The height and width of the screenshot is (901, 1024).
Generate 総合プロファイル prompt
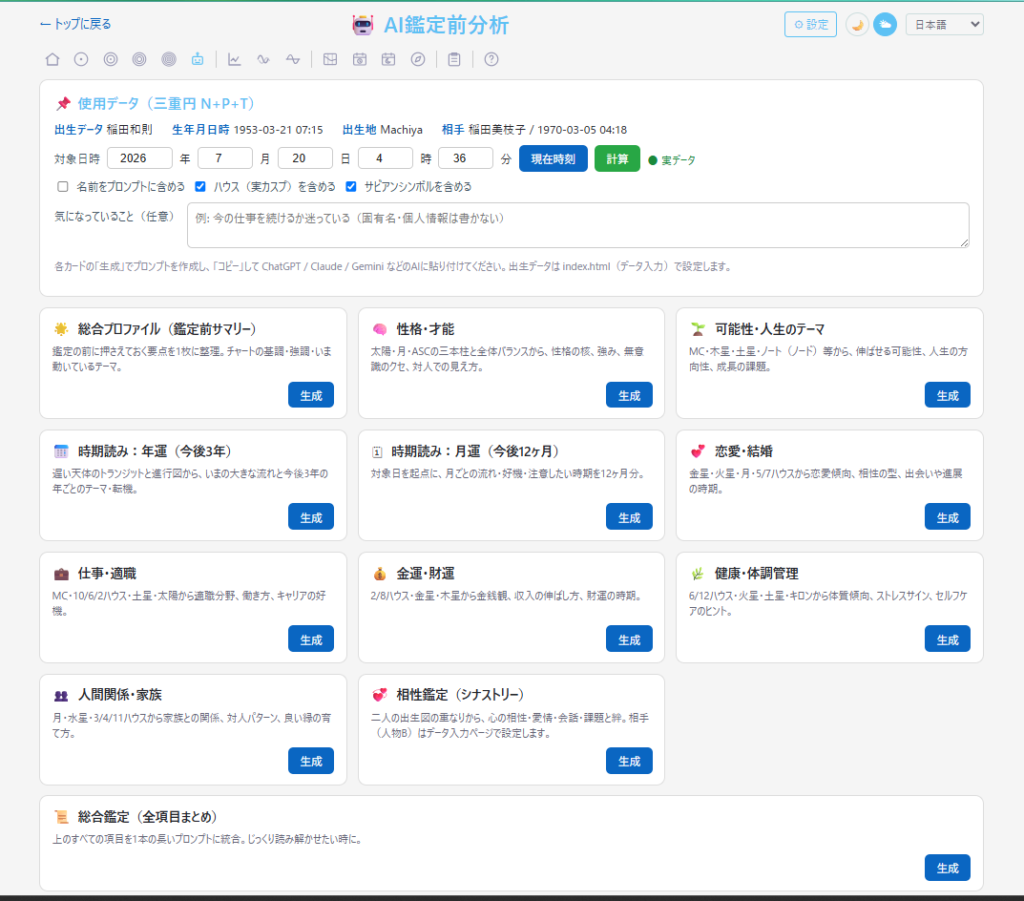click(x=311, y=395)
